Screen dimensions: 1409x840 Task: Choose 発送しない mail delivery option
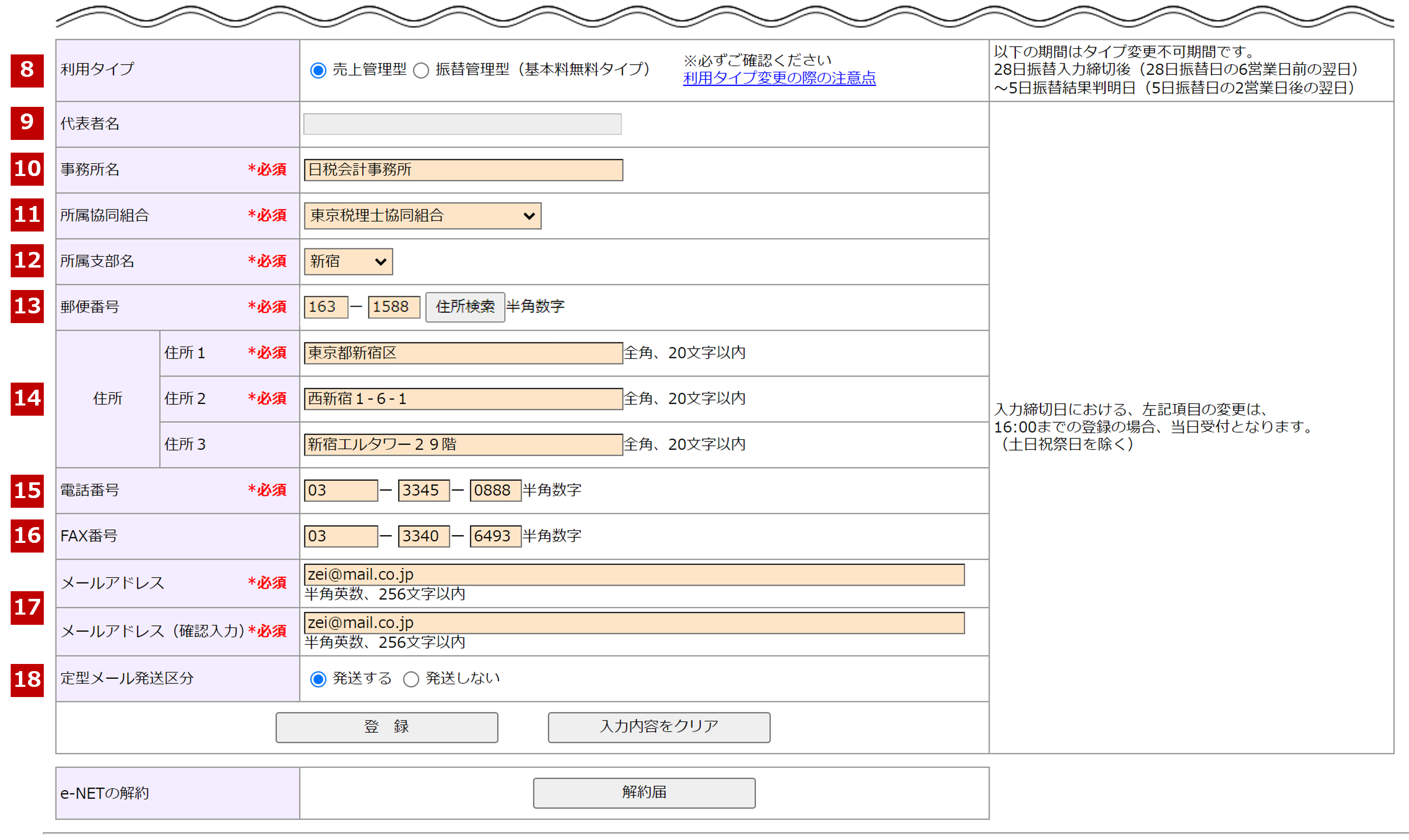point(411,679)
